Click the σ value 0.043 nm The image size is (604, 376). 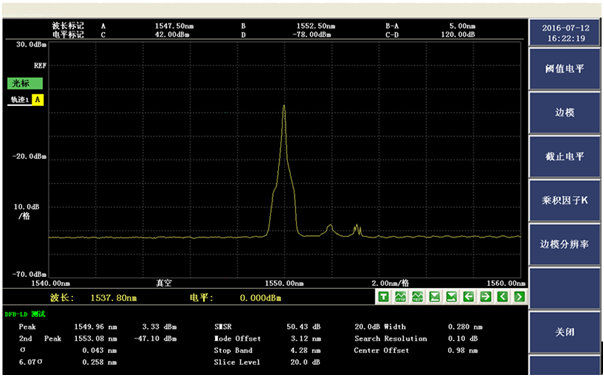point(99,351)
